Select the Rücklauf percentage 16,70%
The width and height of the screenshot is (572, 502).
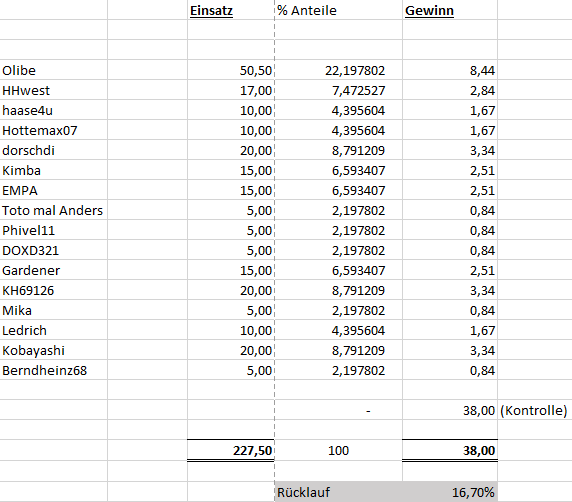(450, 493)
